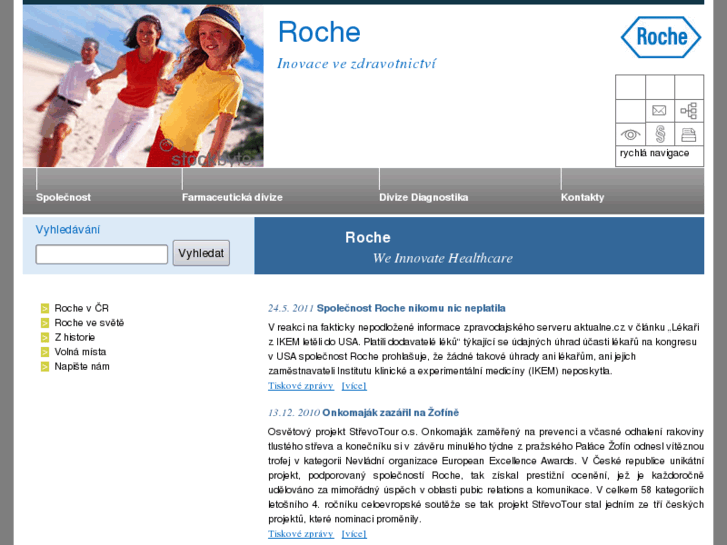Open the Z historie sidebar link

pos(75,337)
